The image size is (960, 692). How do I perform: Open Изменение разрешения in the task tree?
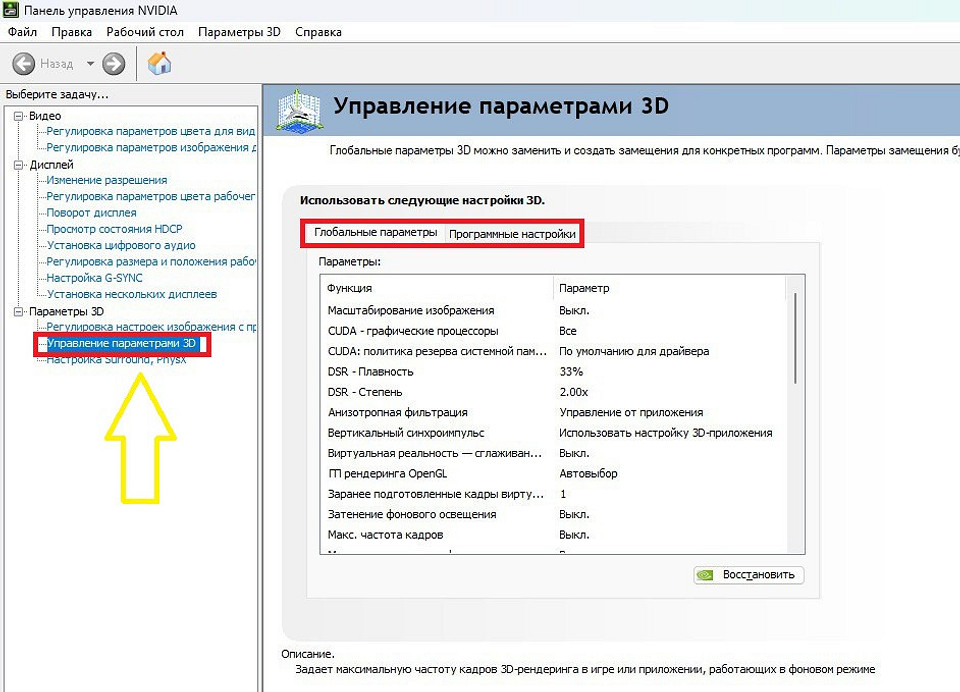(x=107, y=180)
